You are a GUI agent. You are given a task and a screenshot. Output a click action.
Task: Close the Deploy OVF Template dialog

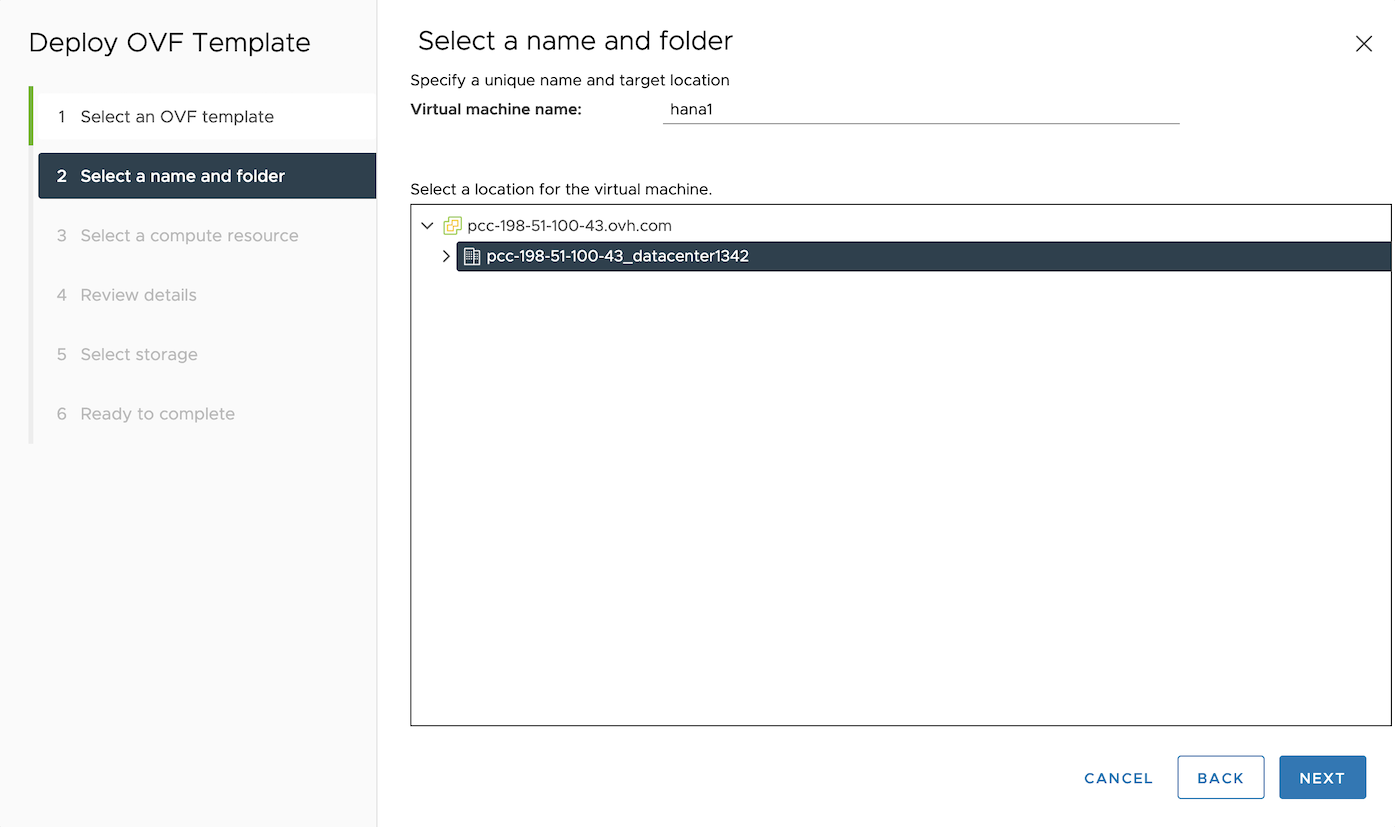click(x=1363, y=44)
